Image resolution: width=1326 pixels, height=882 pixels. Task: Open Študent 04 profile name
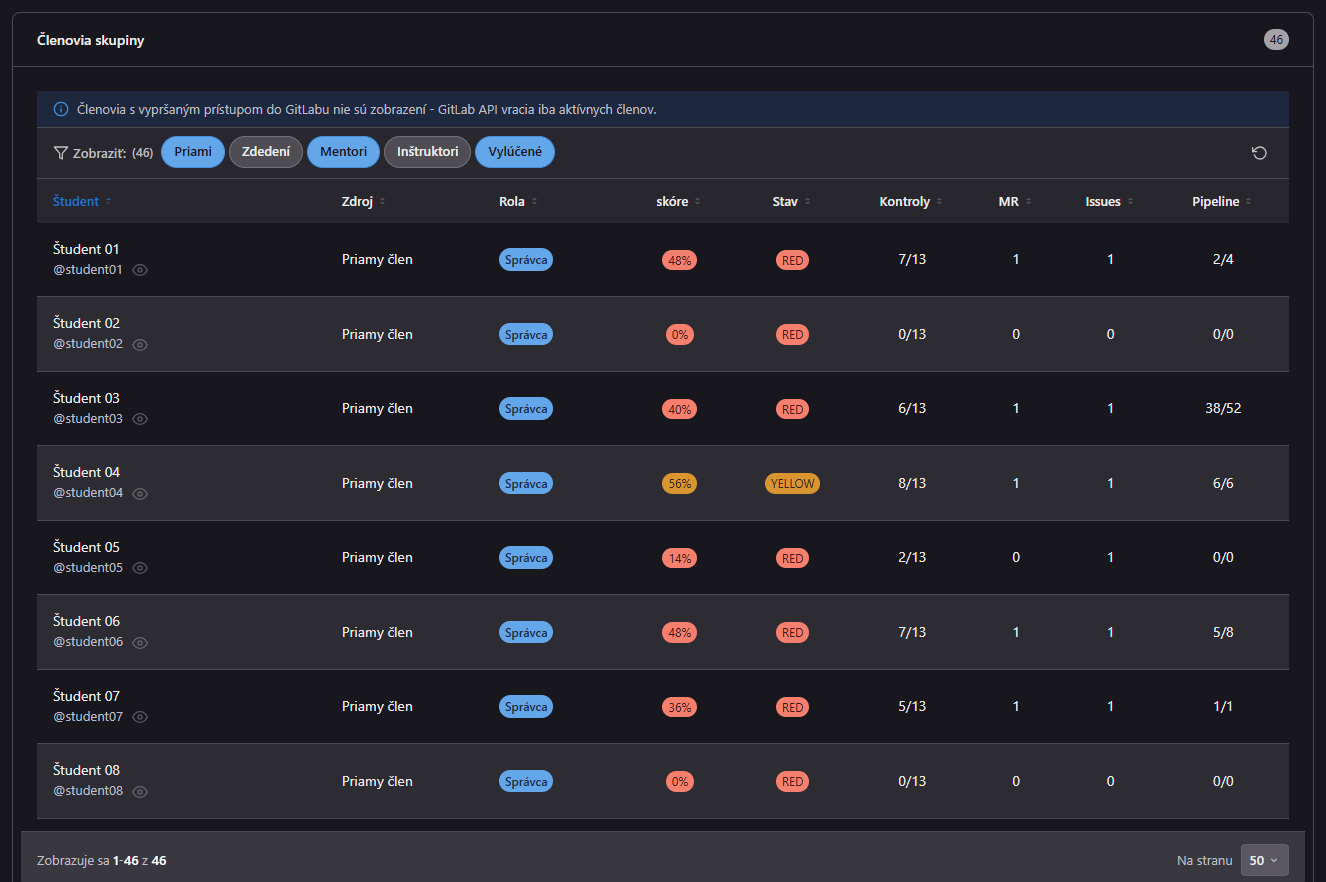[86, 472]
